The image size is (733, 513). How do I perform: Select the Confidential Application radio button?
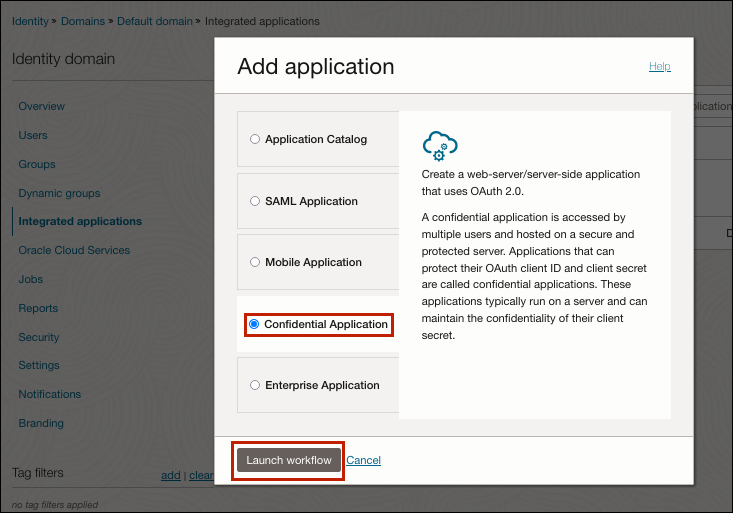coord(254,325)
